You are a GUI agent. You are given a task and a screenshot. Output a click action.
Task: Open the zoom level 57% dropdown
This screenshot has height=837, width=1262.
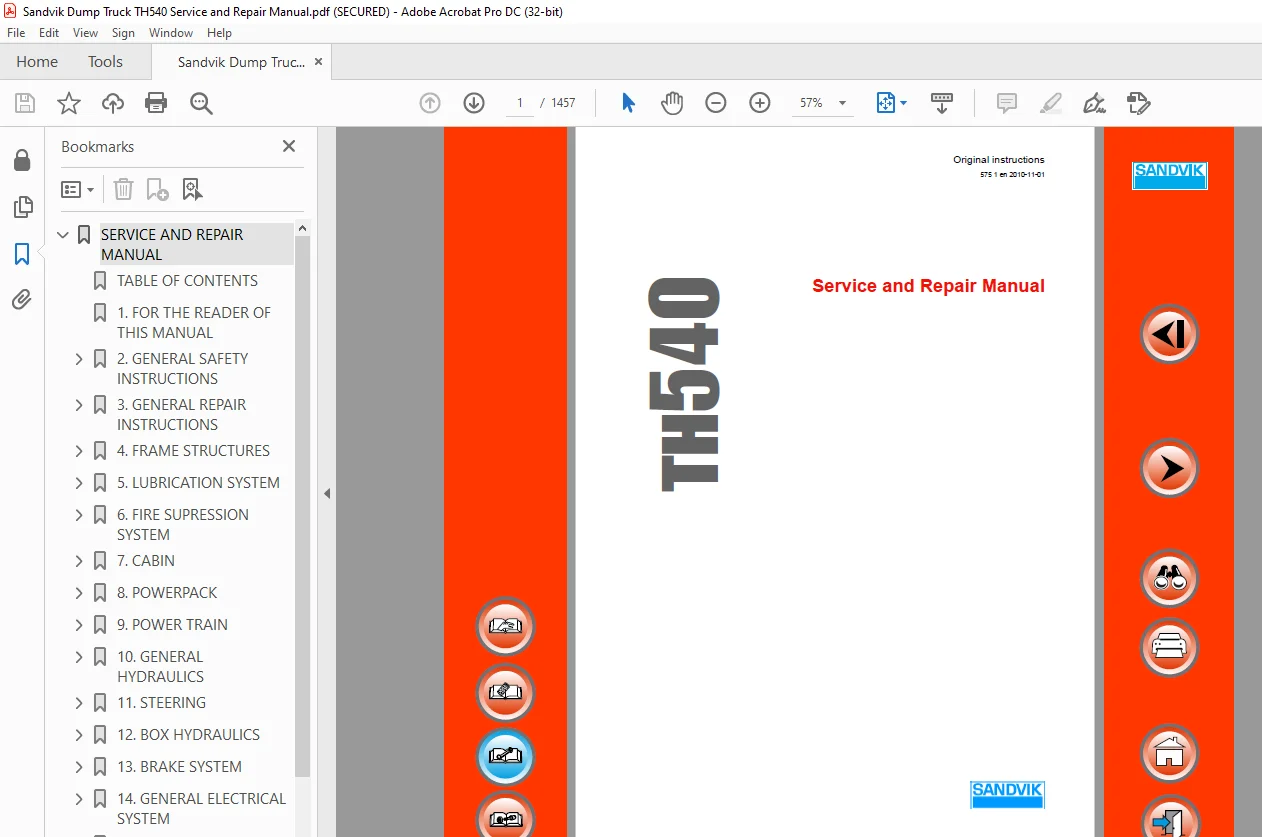[842, 103]
